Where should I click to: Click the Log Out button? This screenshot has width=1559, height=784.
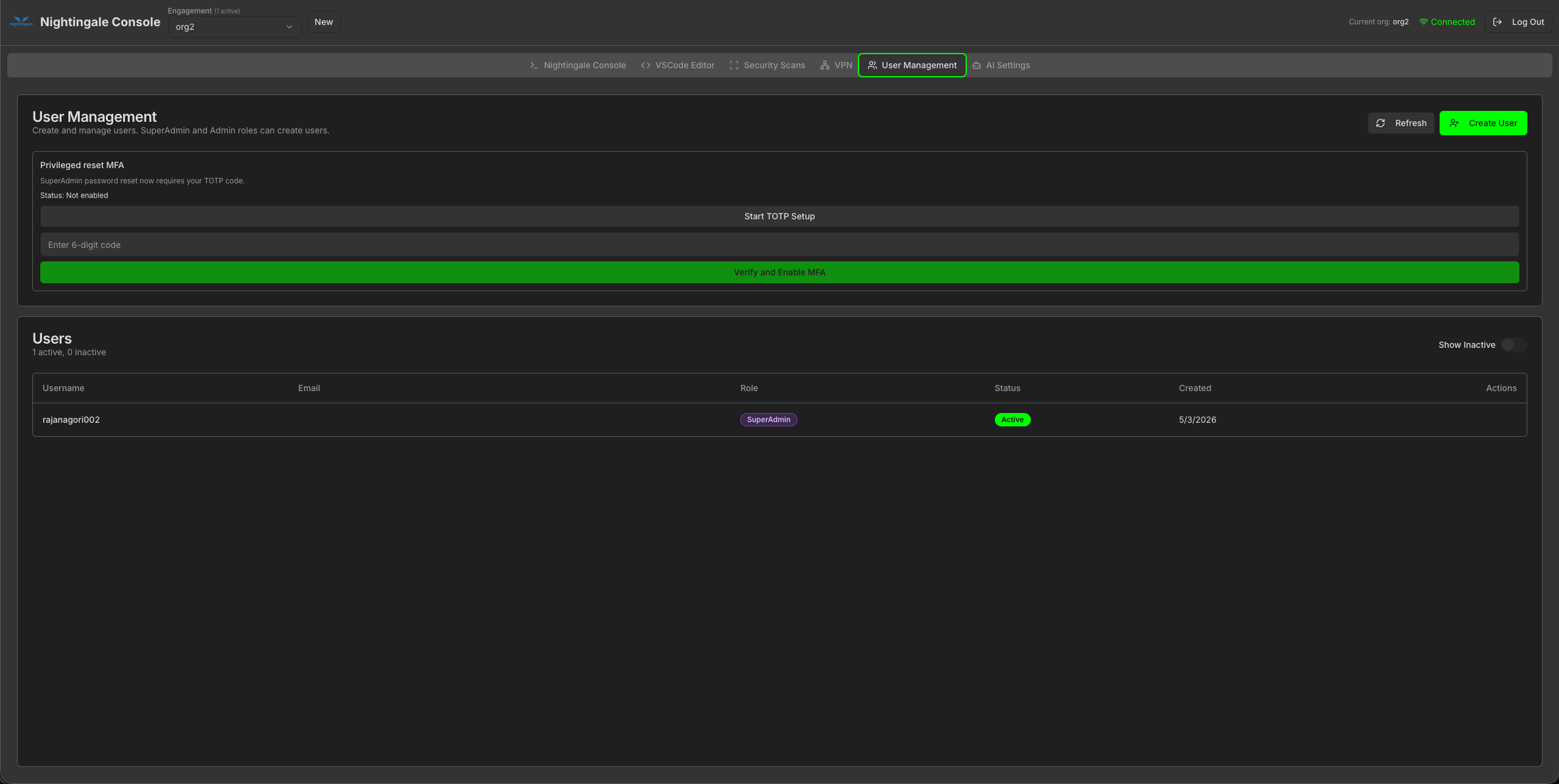1519,22
